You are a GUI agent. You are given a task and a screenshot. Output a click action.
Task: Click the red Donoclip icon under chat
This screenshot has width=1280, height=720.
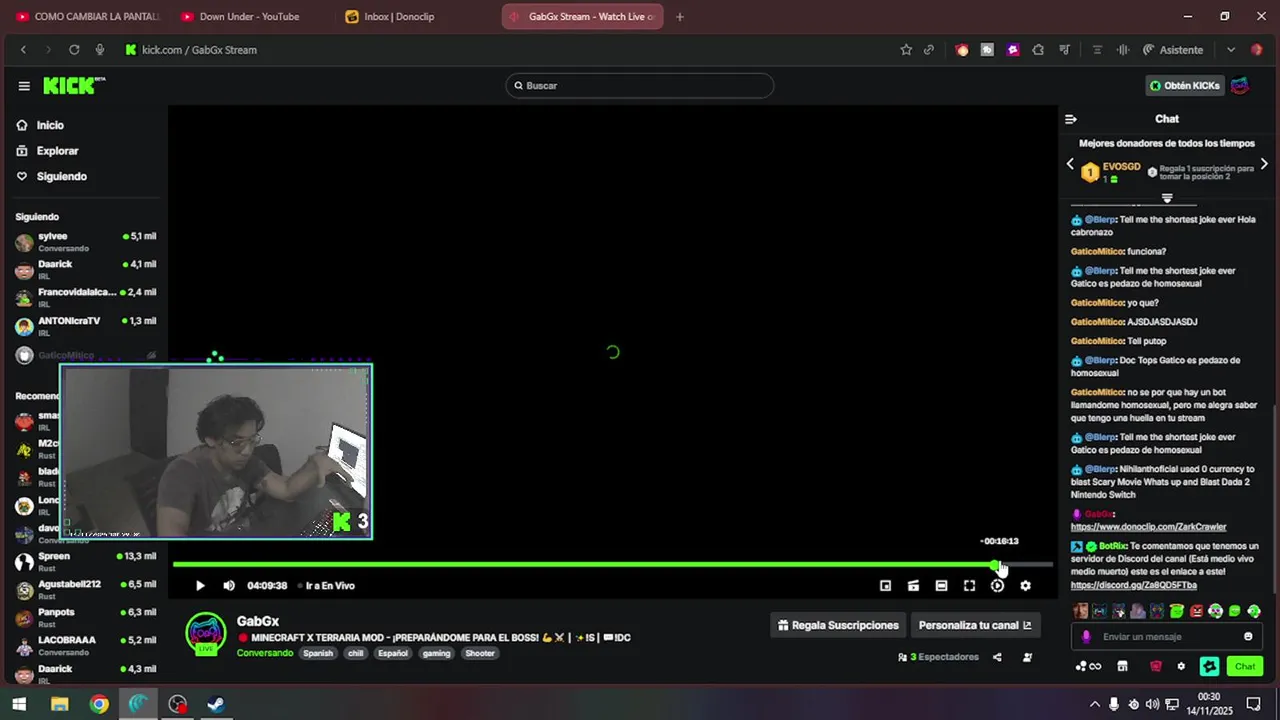tap(1156, 667)
